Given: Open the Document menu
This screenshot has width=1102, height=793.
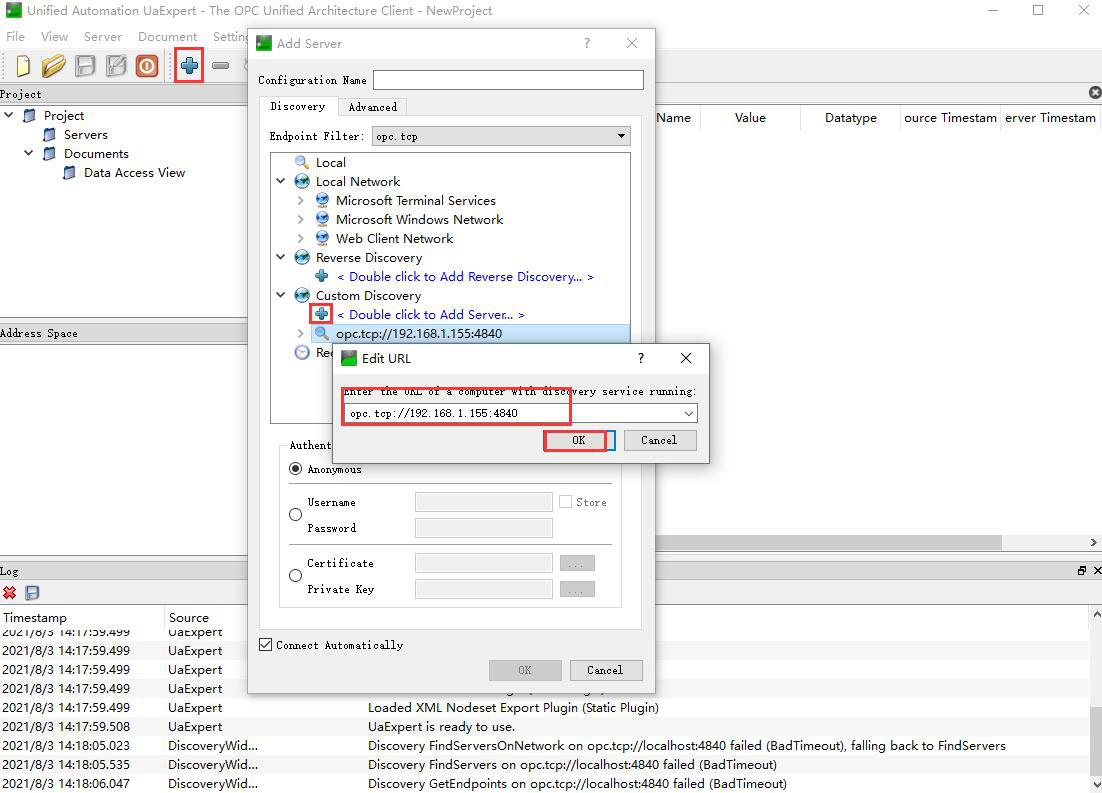Looking at the screenshot, I should (167, 37).
